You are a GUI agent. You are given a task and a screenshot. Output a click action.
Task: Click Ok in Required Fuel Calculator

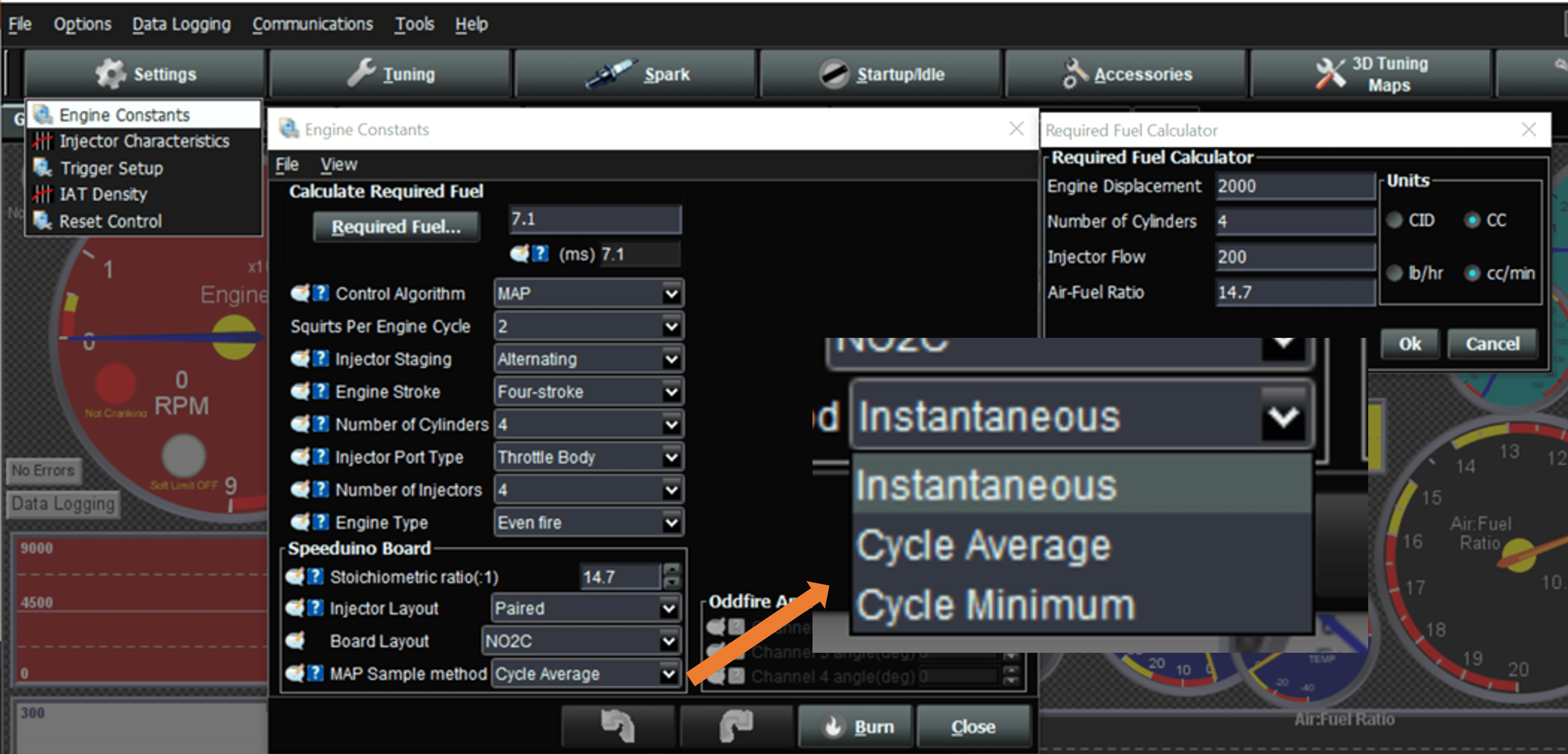point(1410,343)
